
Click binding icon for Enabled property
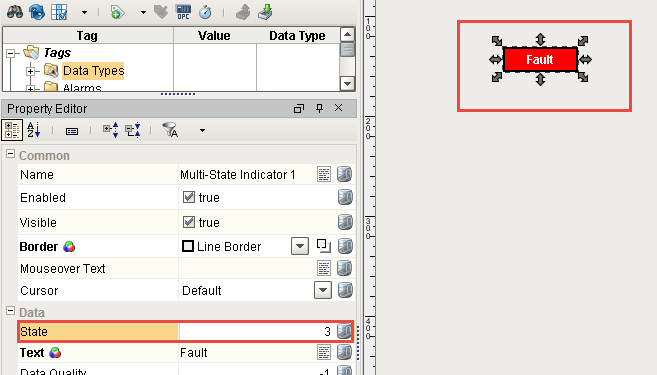(x=345, y=197)
